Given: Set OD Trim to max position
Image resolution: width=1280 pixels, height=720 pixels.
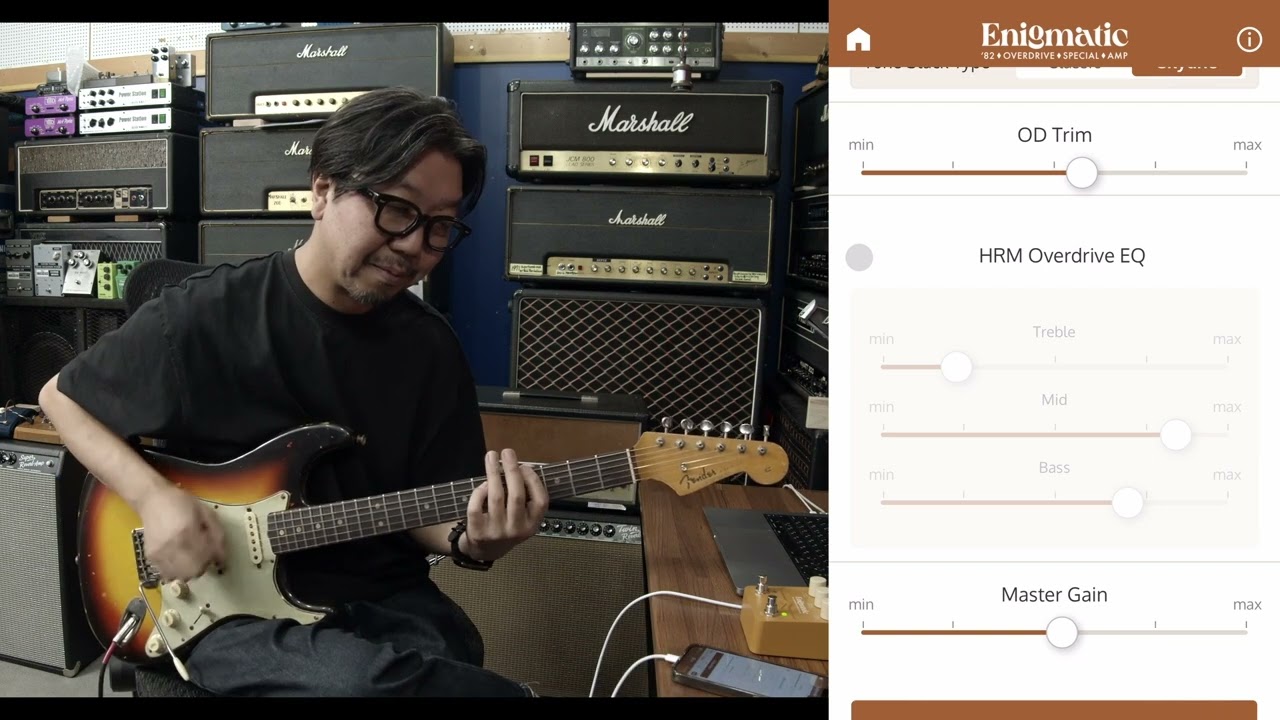Looking at the screenshot, I should click(1247, 171).
